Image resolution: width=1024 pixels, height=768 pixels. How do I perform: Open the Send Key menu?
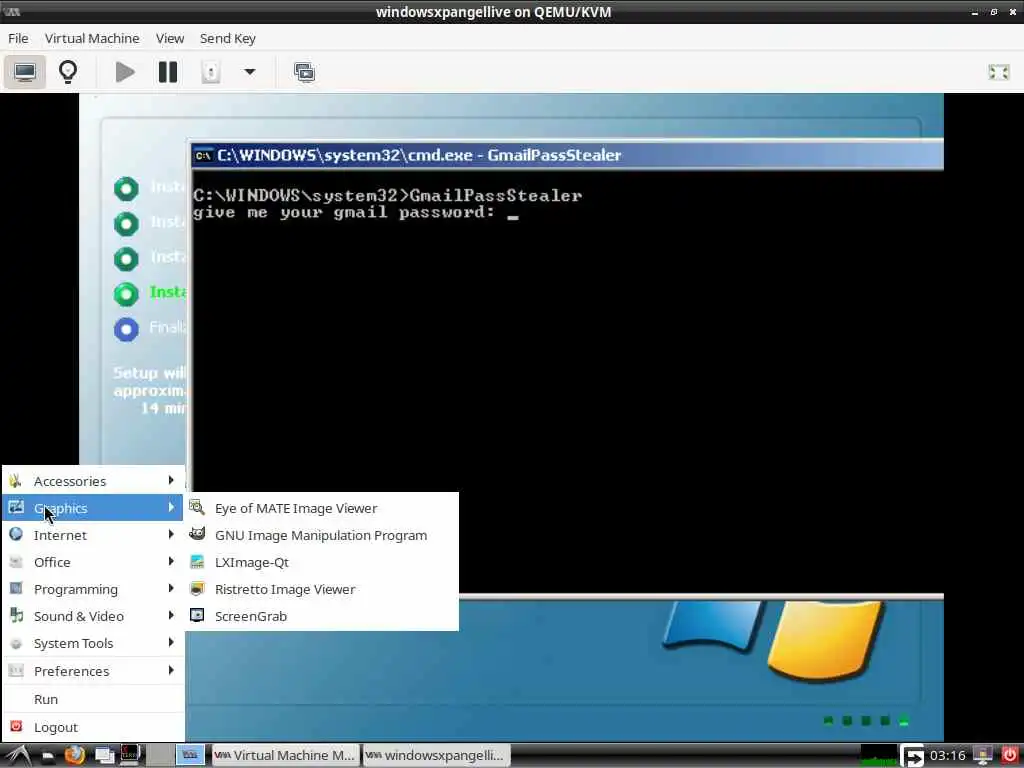[227, 39]
